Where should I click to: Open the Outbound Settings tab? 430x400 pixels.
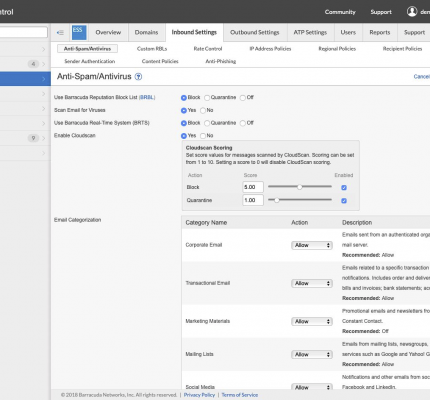point(255,32)
